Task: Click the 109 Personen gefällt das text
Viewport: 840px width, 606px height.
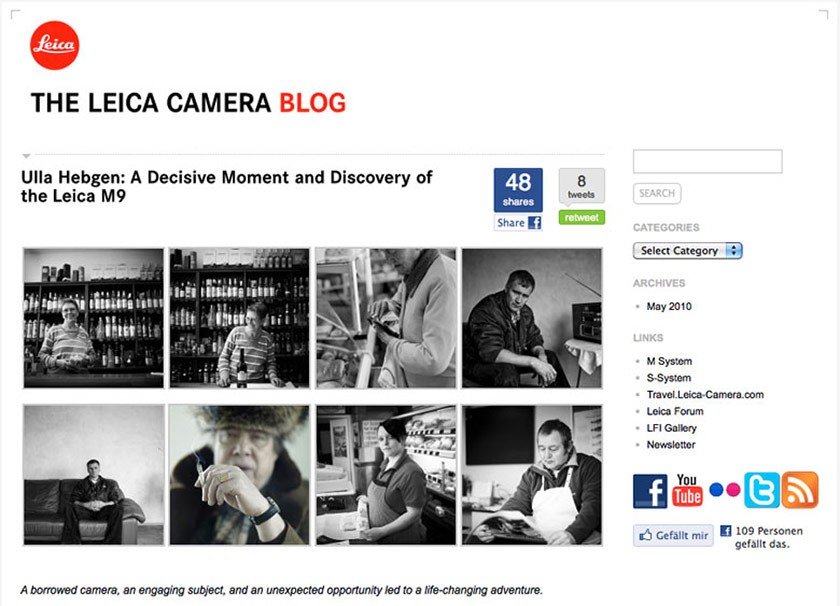Action: click(769, 537)
